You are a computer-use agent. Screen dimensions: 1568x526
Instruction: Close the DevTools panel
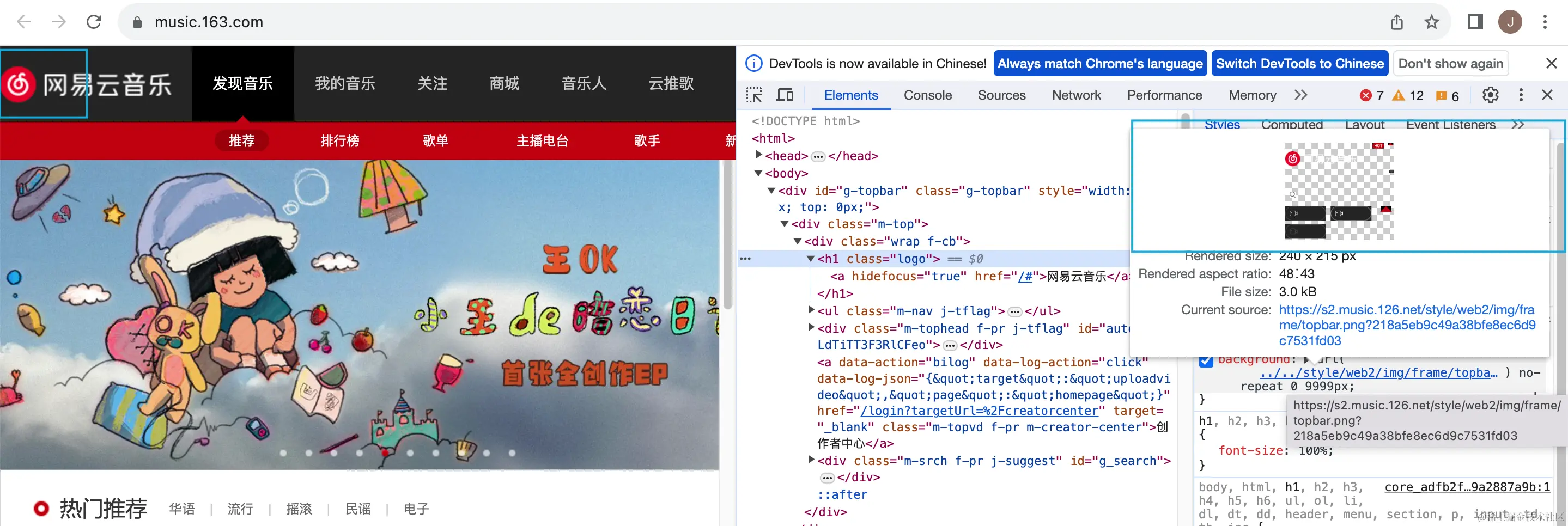click(1547, 95)
